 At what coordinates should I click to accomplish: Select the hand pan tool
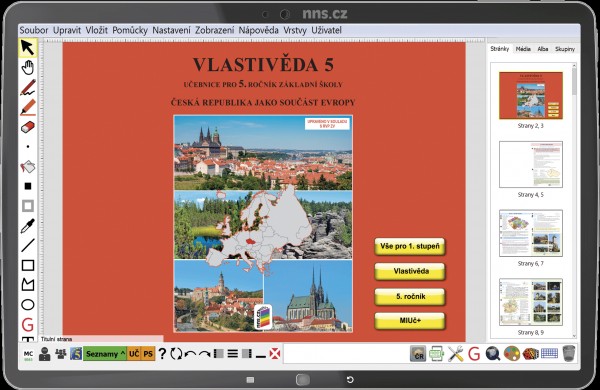tap(28, 68)
